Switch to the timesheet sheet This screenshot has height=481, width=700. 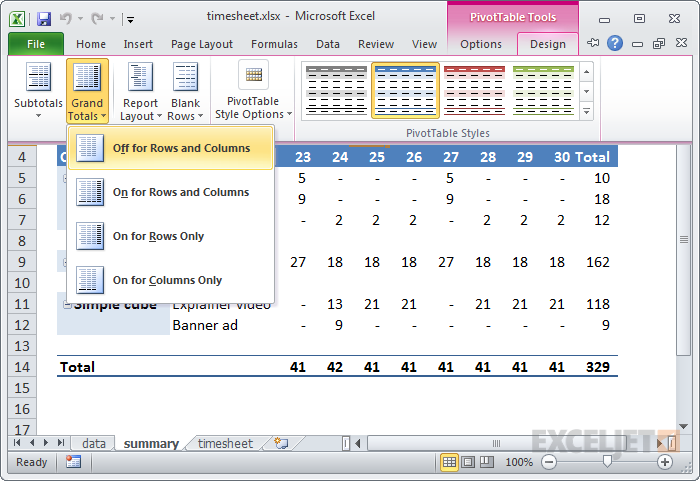[225, 443]
